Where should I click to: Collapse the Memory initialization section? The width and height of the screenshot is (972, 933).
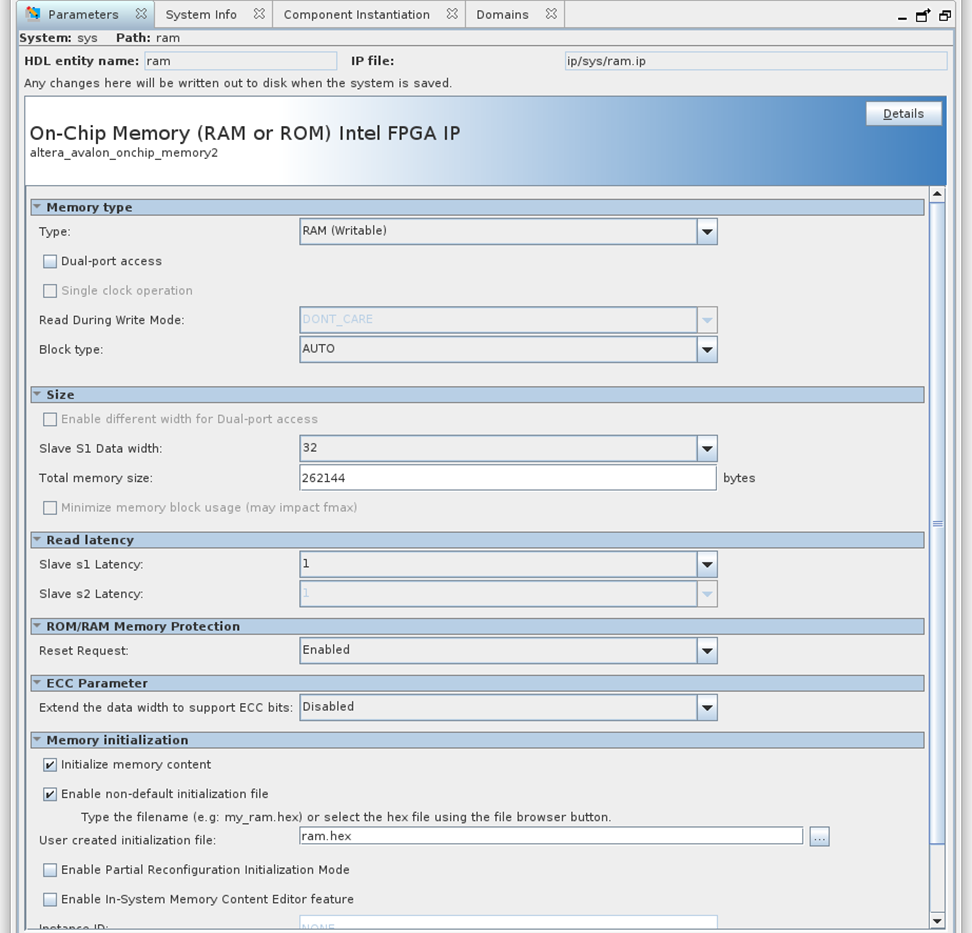[37, 740]
